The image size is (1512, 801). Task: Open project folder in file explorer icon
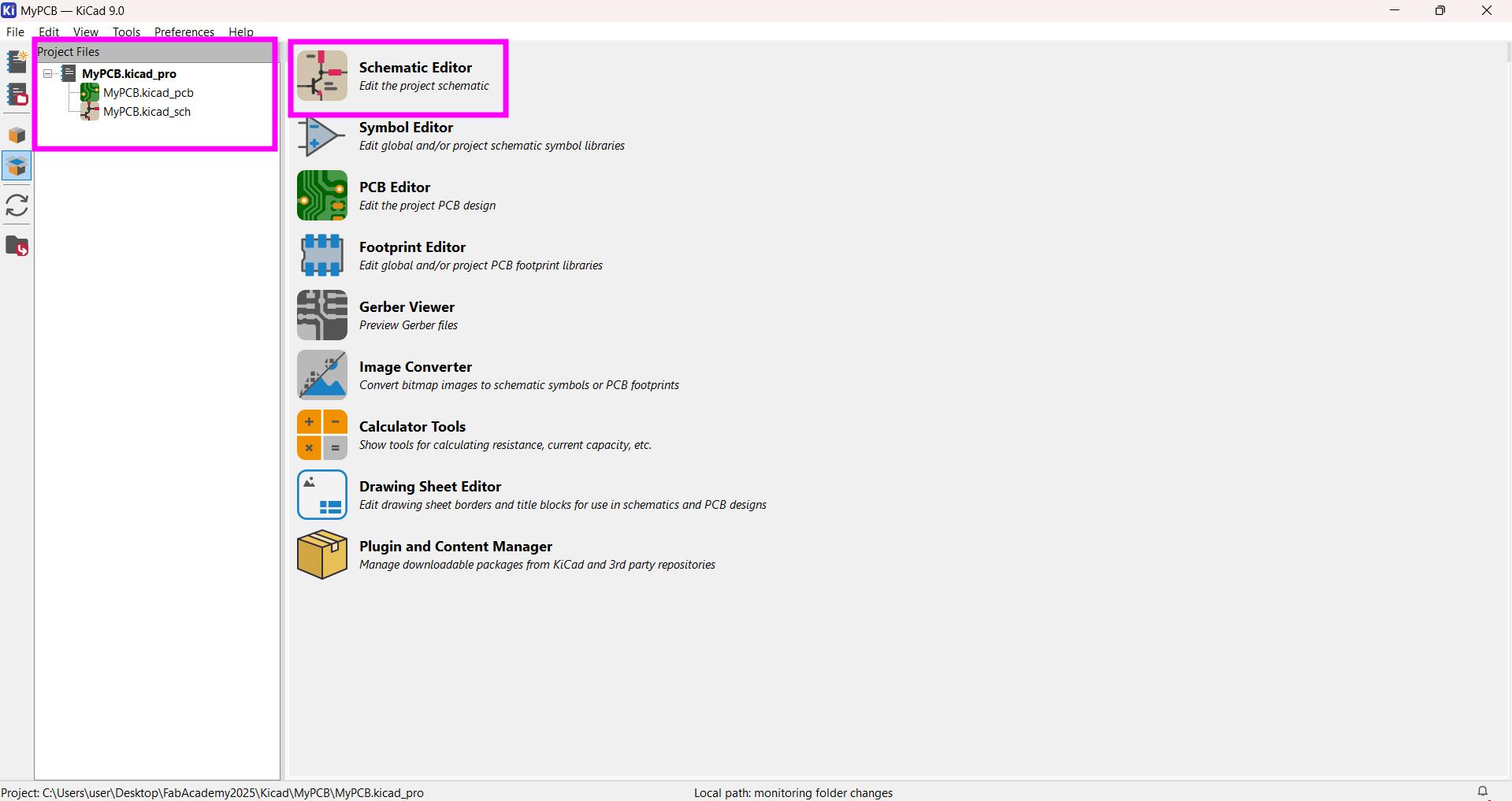(17, 246)
